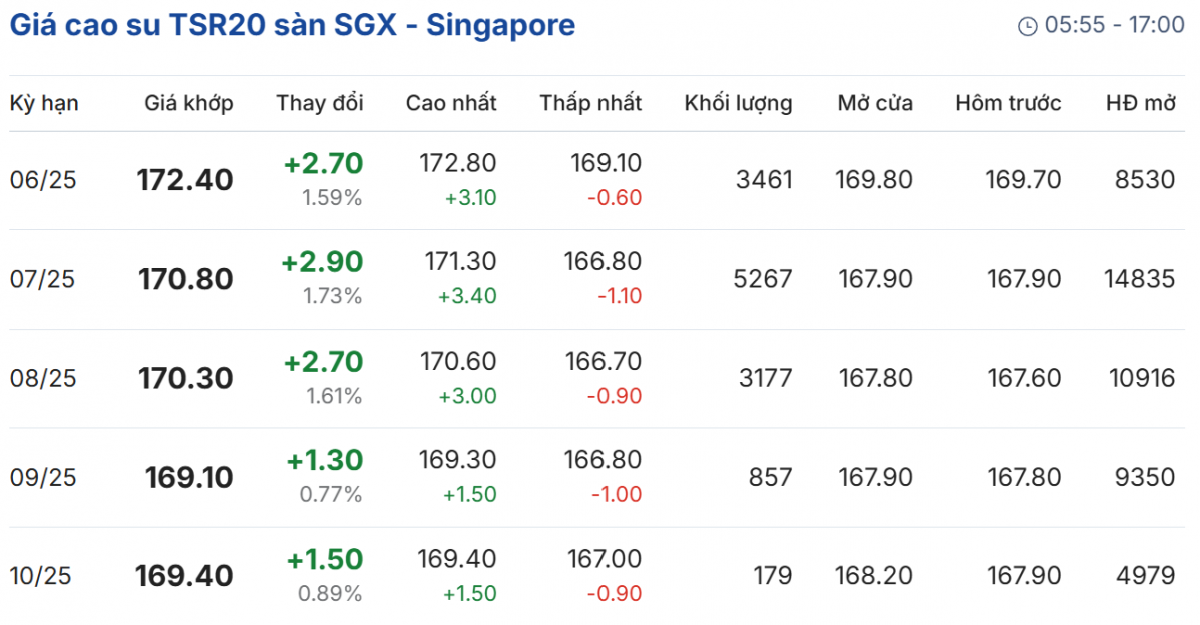Select the 07/25 contract row
Viewport: 1200px width, 625px height.
pos(43,279)
